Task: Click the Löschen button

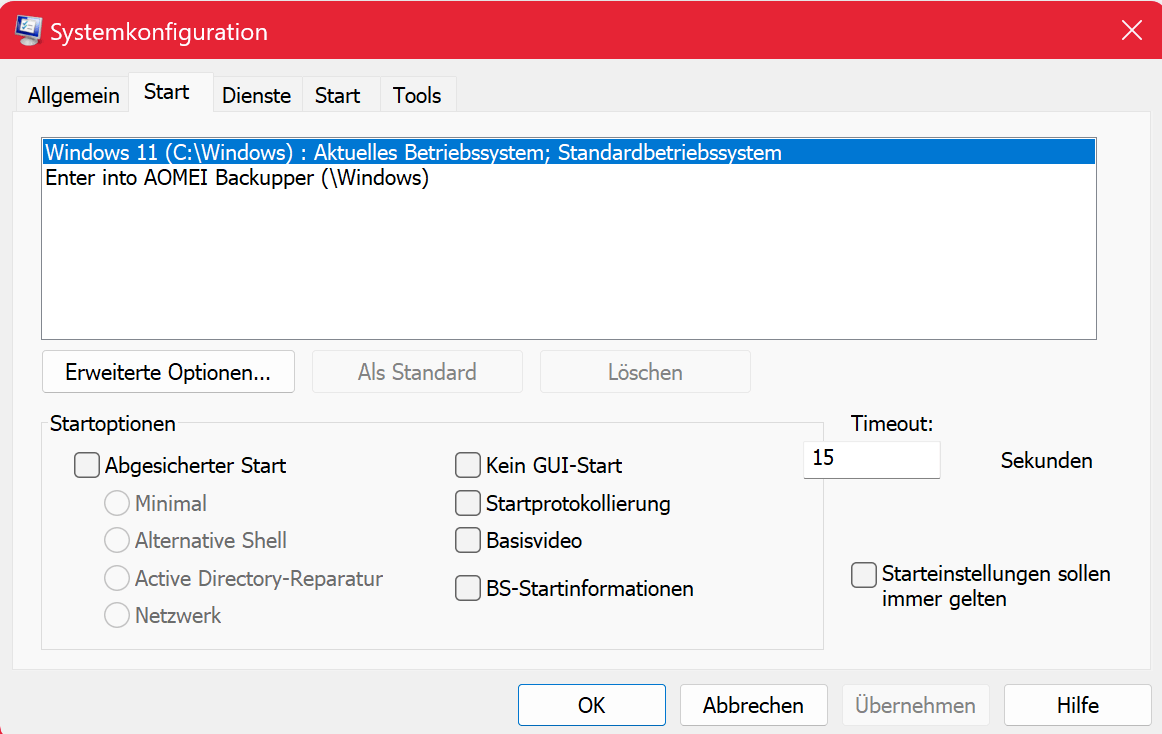Action: point(645,372)
